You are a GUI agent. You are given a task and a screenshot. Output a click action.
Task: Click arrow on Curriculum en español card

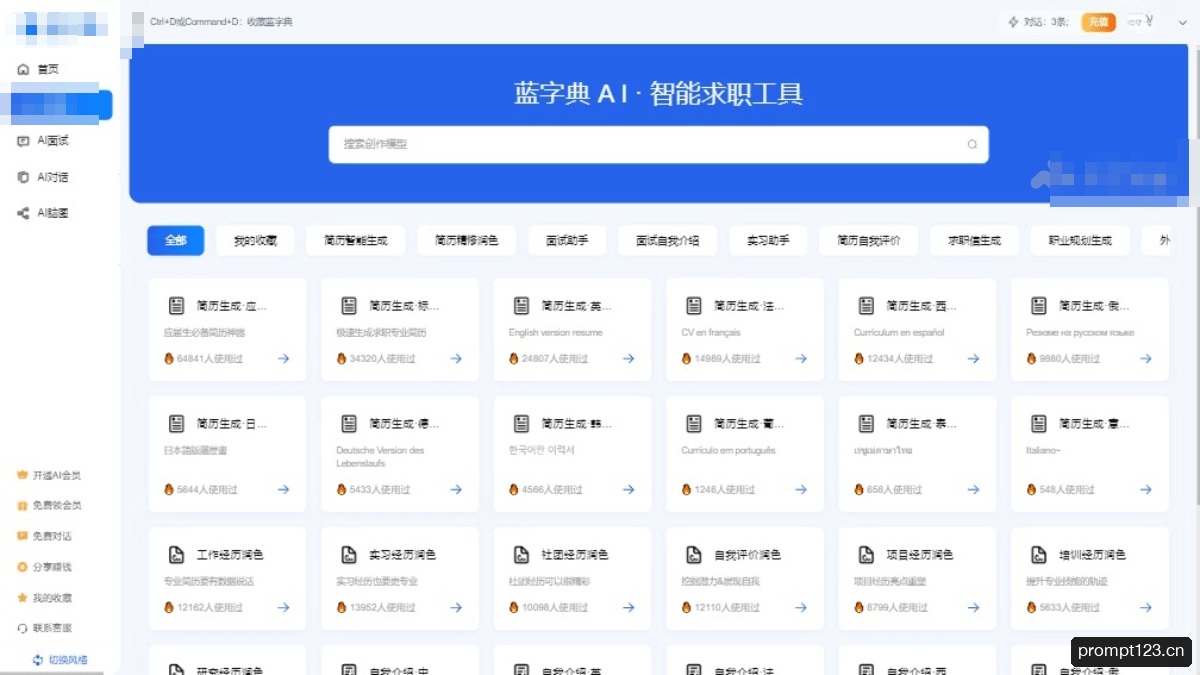coord(974,358)
